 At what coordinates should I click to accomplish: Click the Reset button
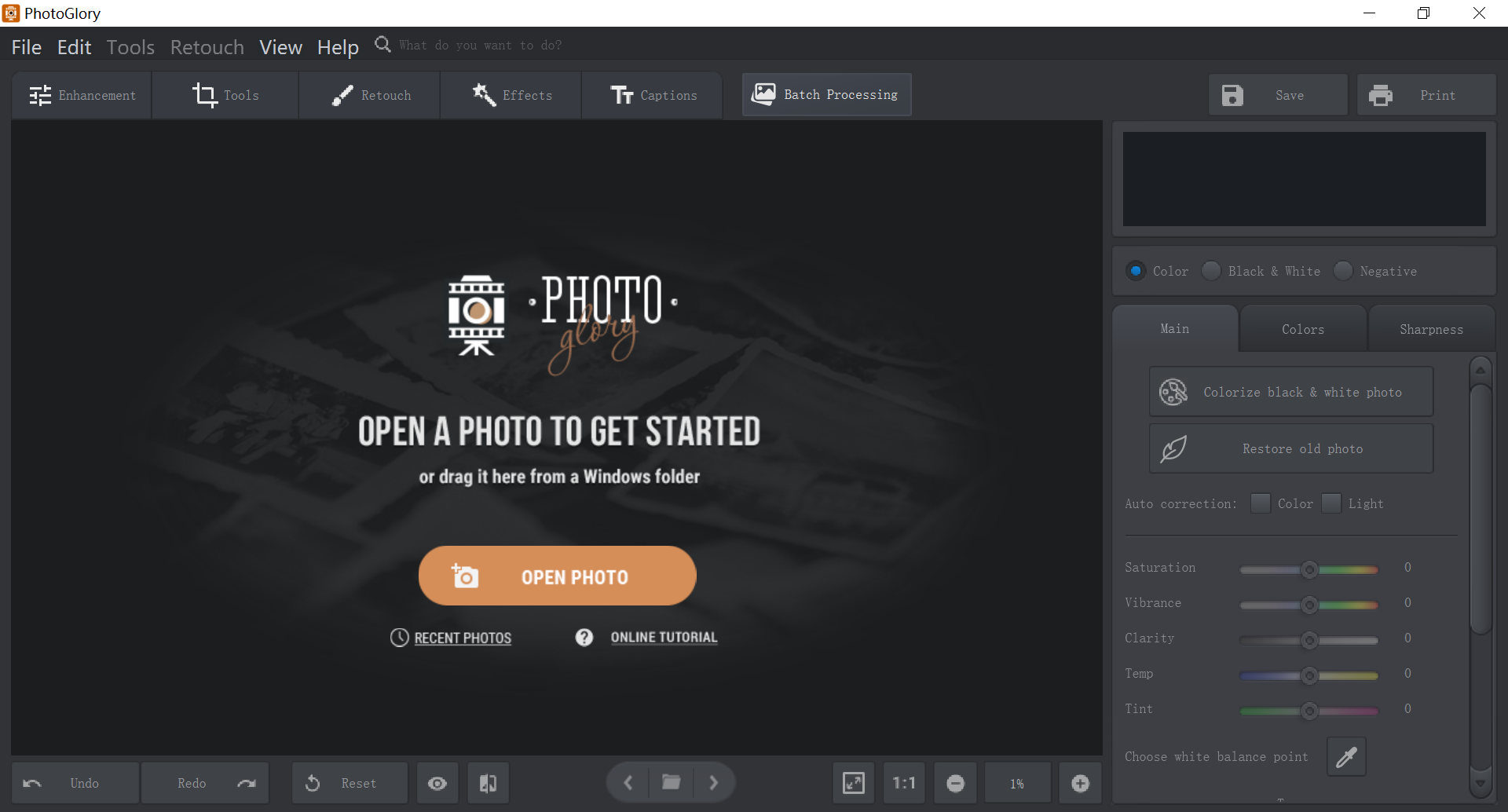click(x=350, y=783)
